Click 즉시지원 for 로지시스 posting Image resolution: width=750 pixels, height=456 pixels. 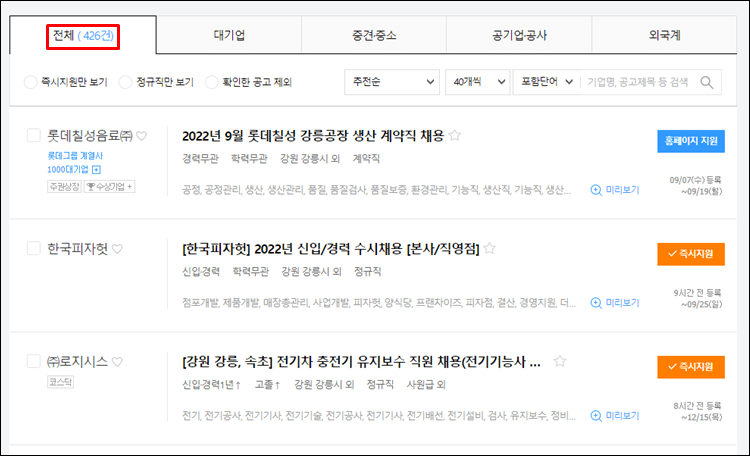coord(691,367)
